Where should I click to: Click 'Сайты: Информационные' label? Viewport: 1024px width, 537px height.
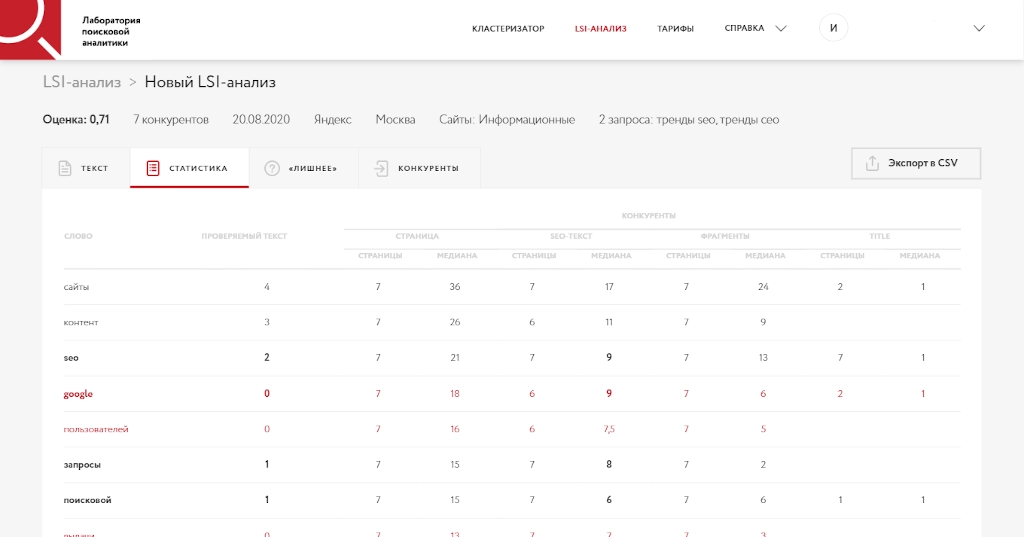(507, 120)
